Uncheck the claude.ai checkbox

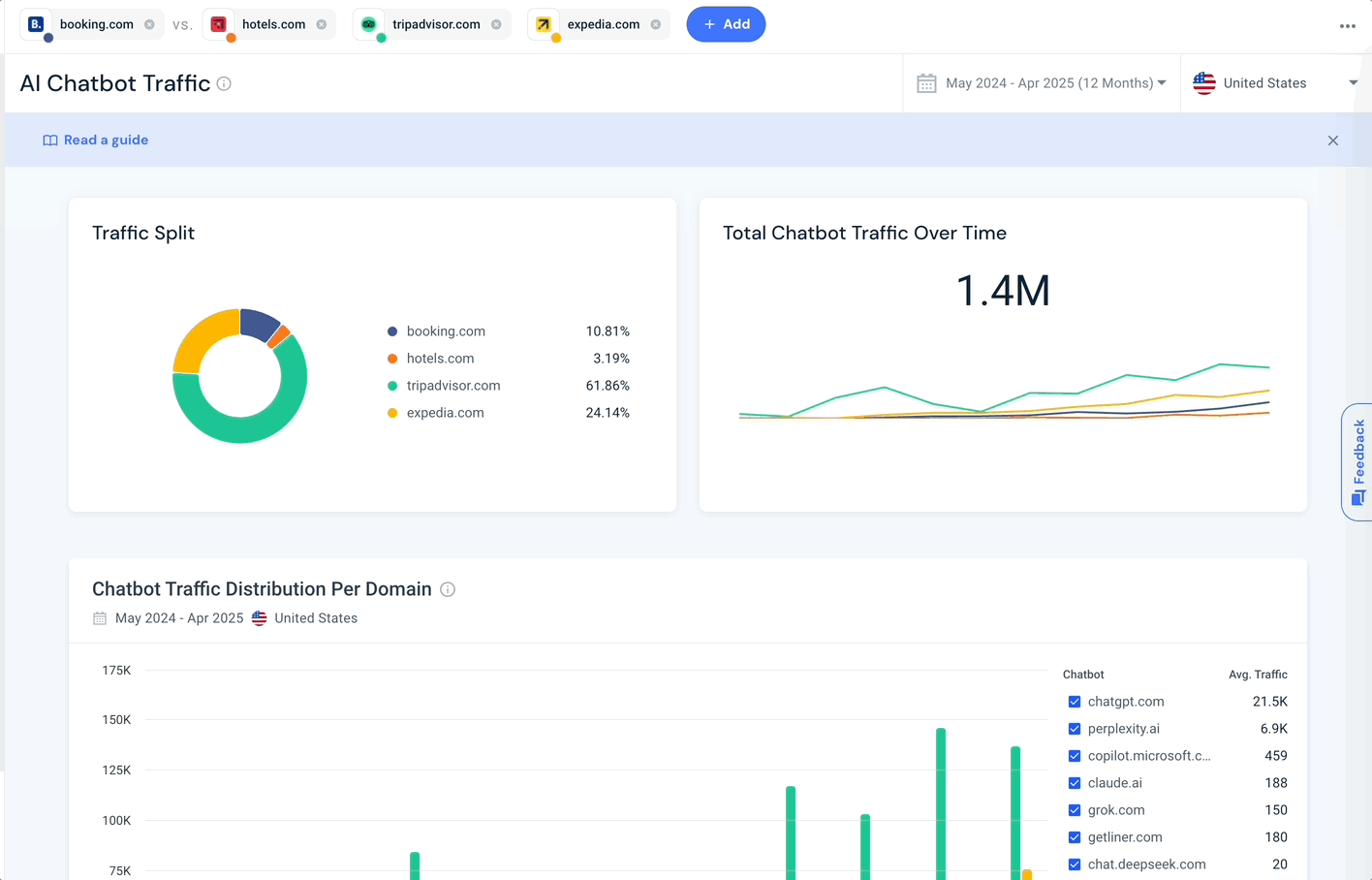point(1075,783)
